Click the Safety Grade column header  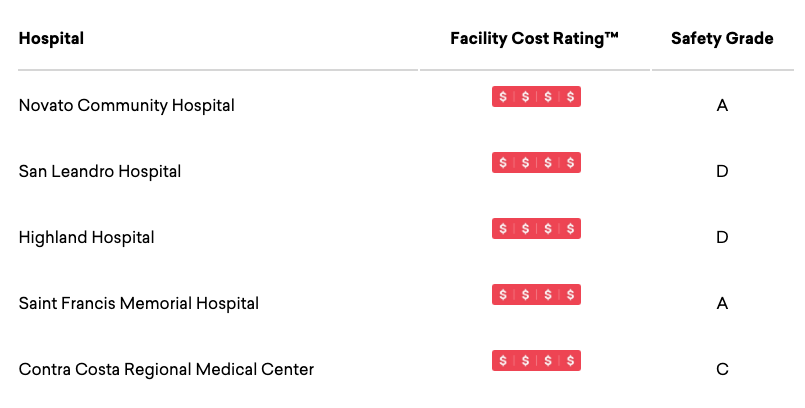click(722, 38)
